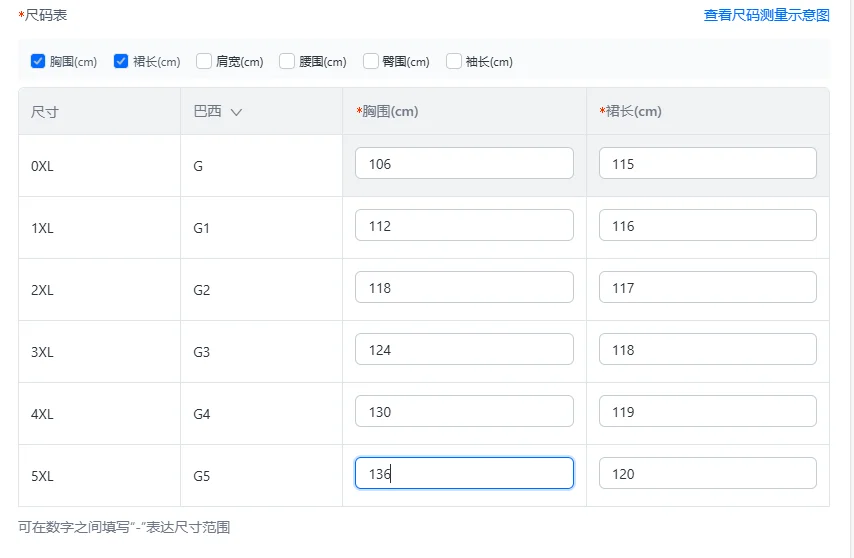Screen dimensions: 854x558
Task: Focus the 1XL 胸围 field showing 112
Action: pyautogui.click(x=464, y=226)
